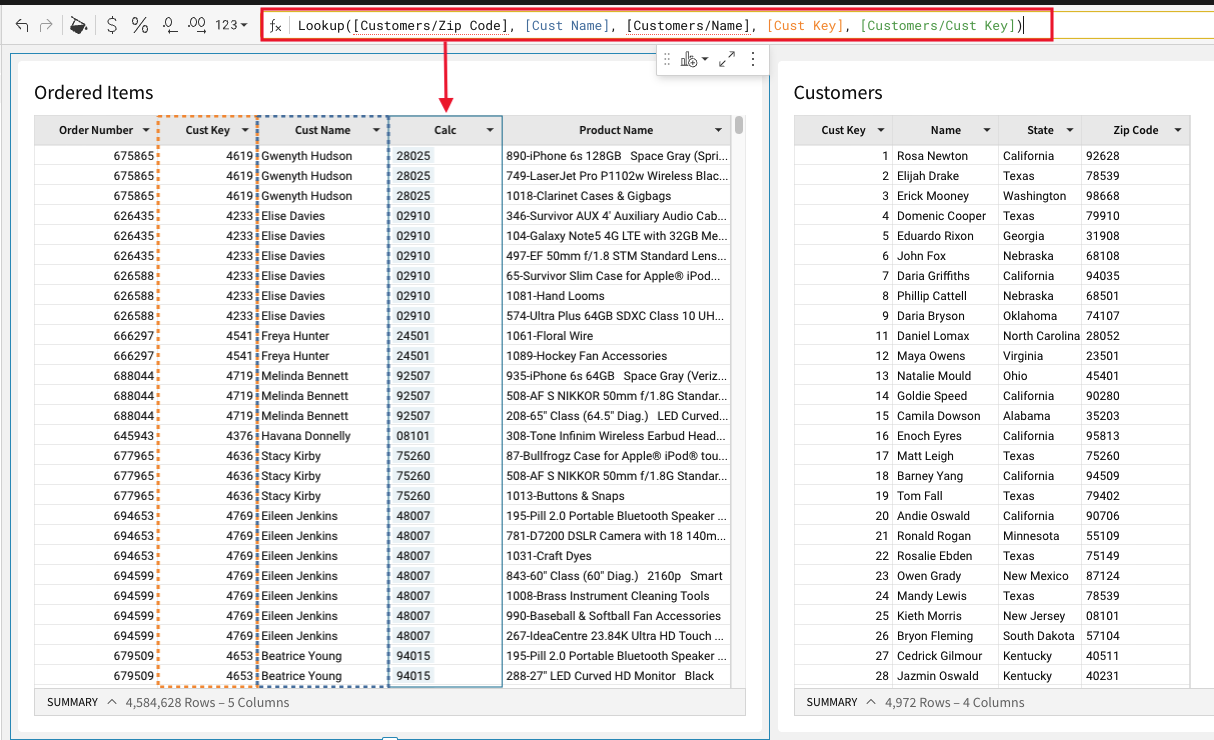Open the Calc column dropdown arrow
The width and height of the screenshot is (1214, 740).
point(490,131)
